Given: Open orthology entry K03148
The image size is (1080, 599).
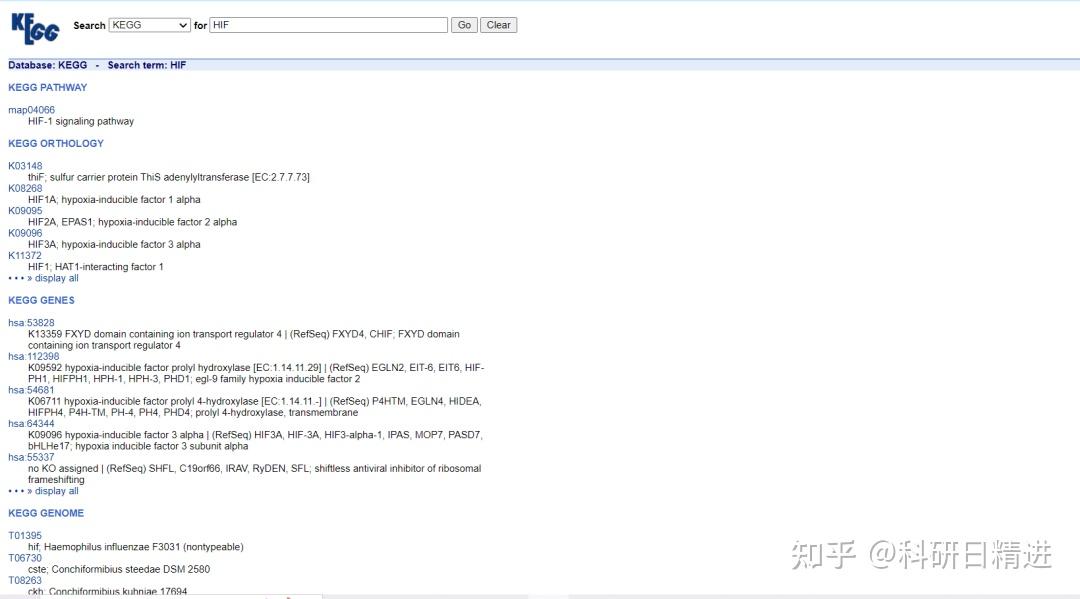Looking at the screenshot, I should click(x=25, y=166).
